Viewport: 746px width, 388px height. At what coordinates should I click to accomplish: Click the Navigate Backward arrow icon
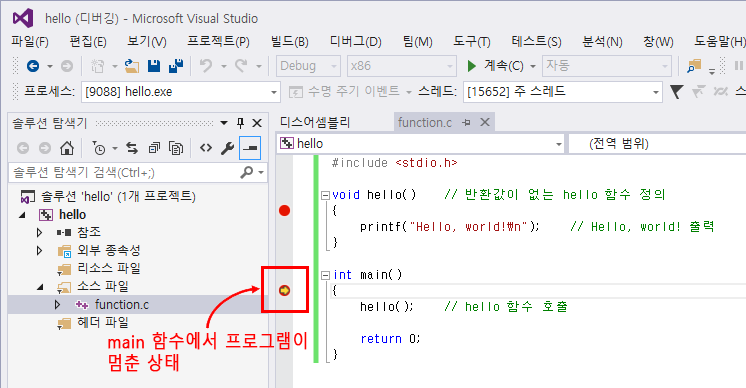[33, 66]
